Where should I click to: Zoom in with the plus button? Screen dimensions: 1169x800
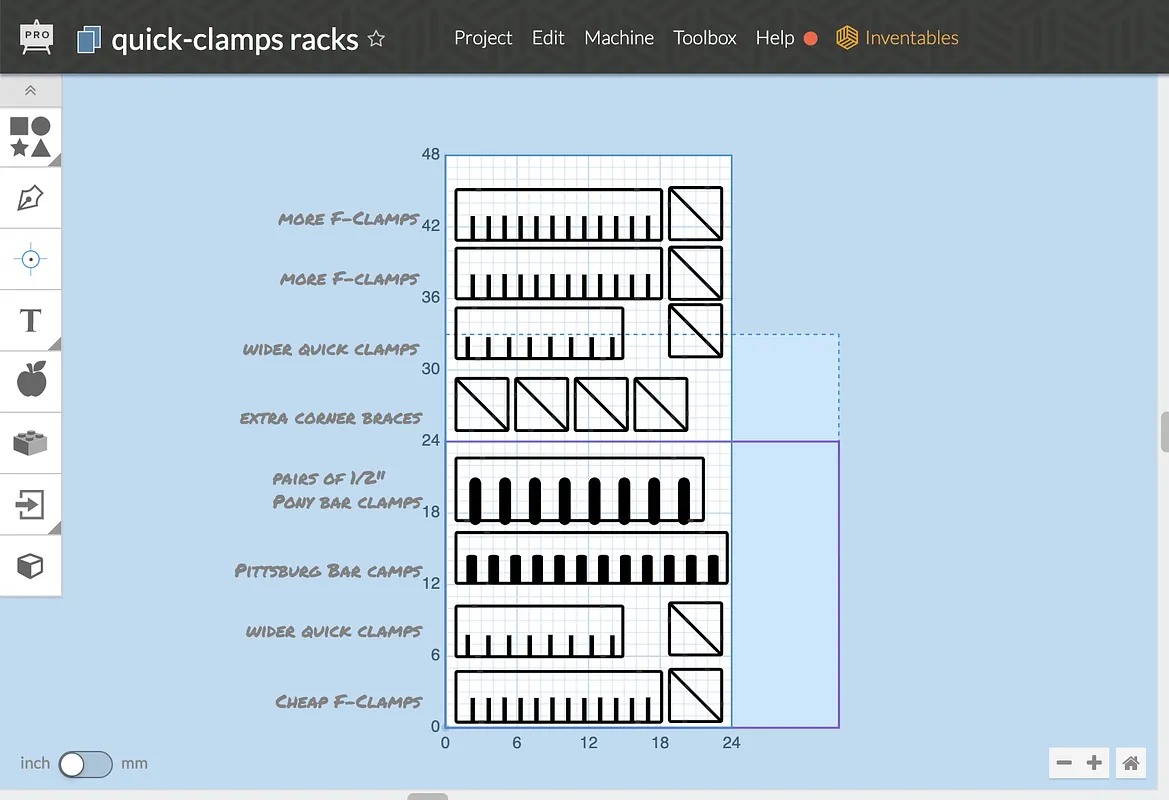[x=1094, y=763]
